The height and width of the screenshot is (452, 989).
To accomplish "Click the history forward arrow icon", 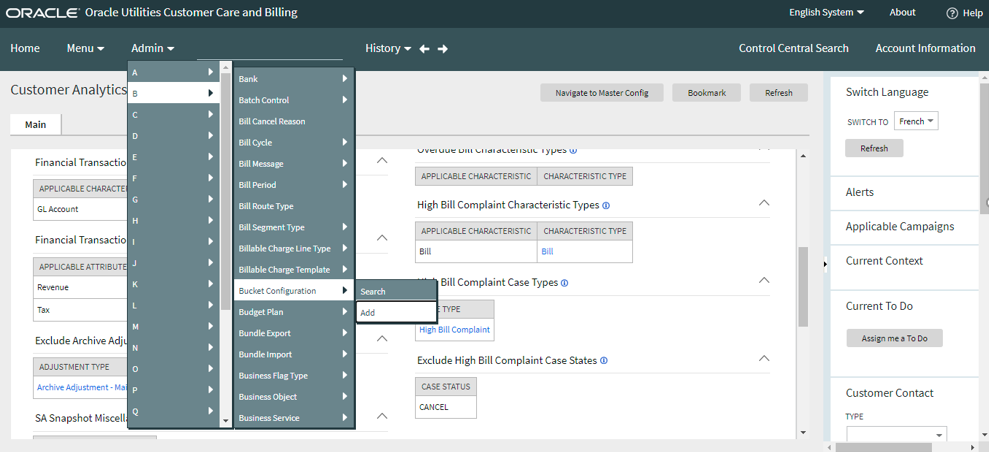I will tap(443, 49).
